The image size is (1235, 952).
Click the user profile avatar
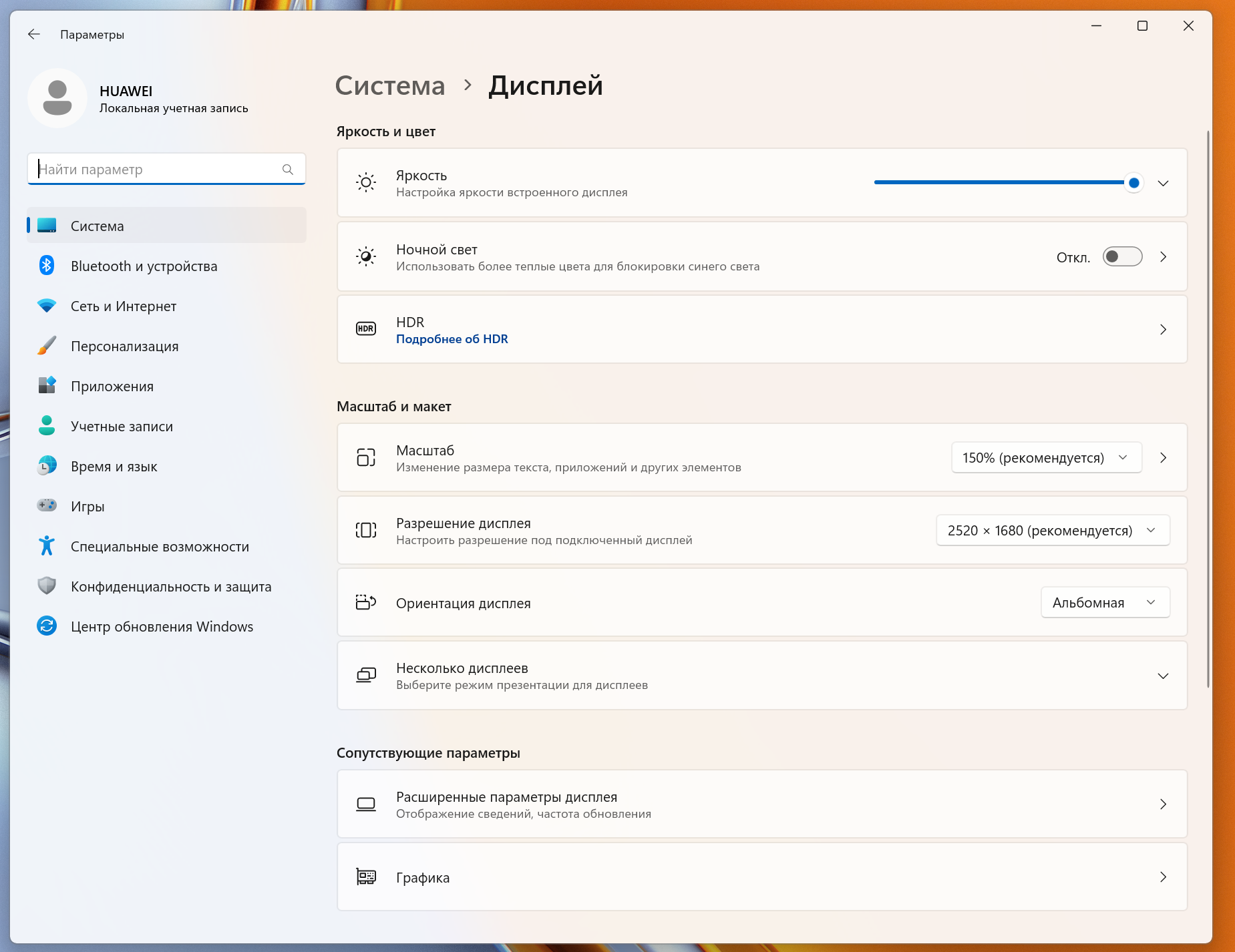57,98
